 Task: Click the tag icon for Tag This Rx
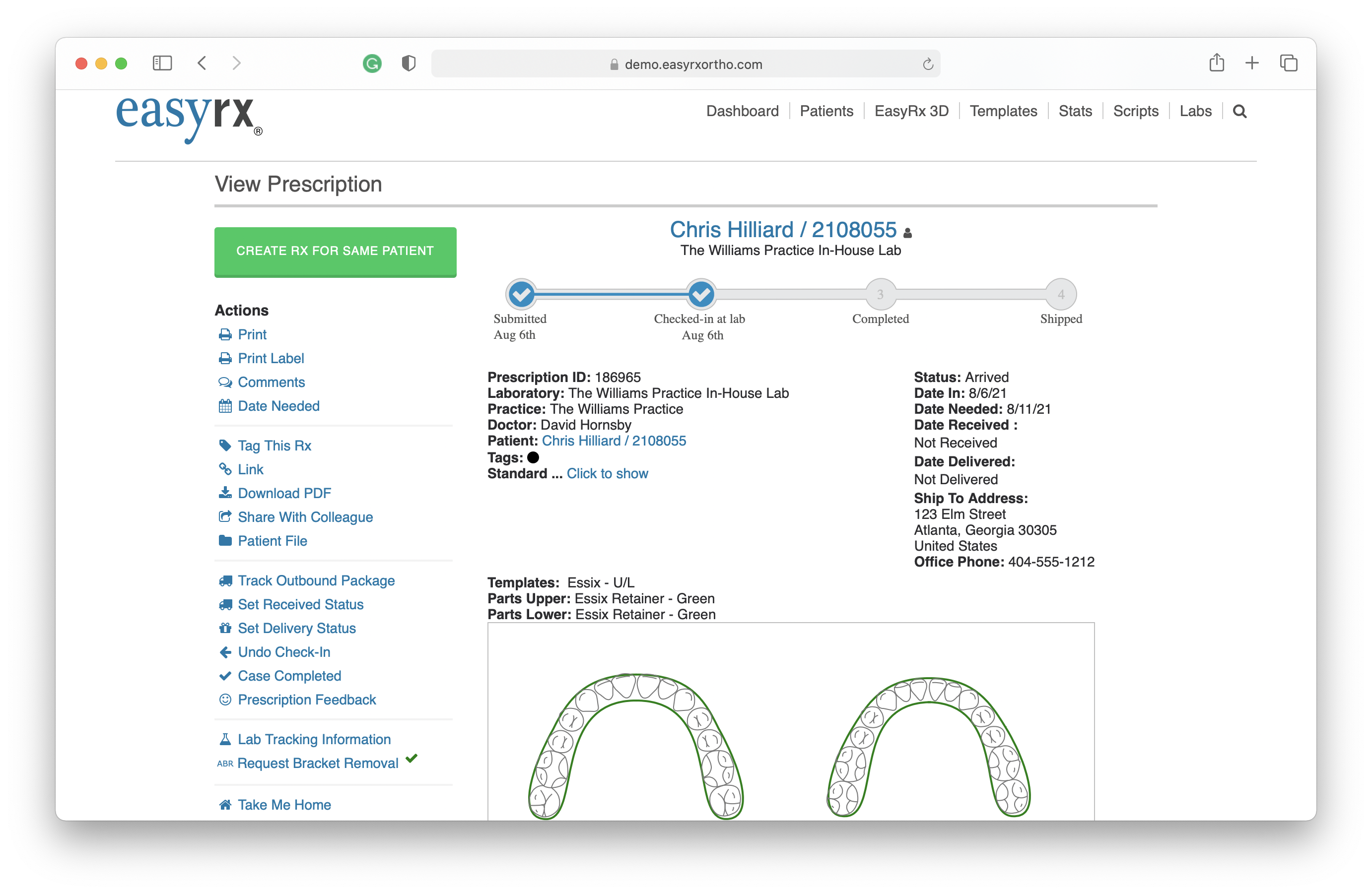point(225,446)
